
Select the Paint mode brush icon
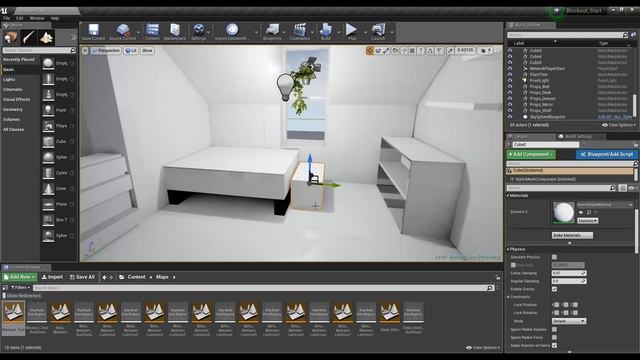29,38
